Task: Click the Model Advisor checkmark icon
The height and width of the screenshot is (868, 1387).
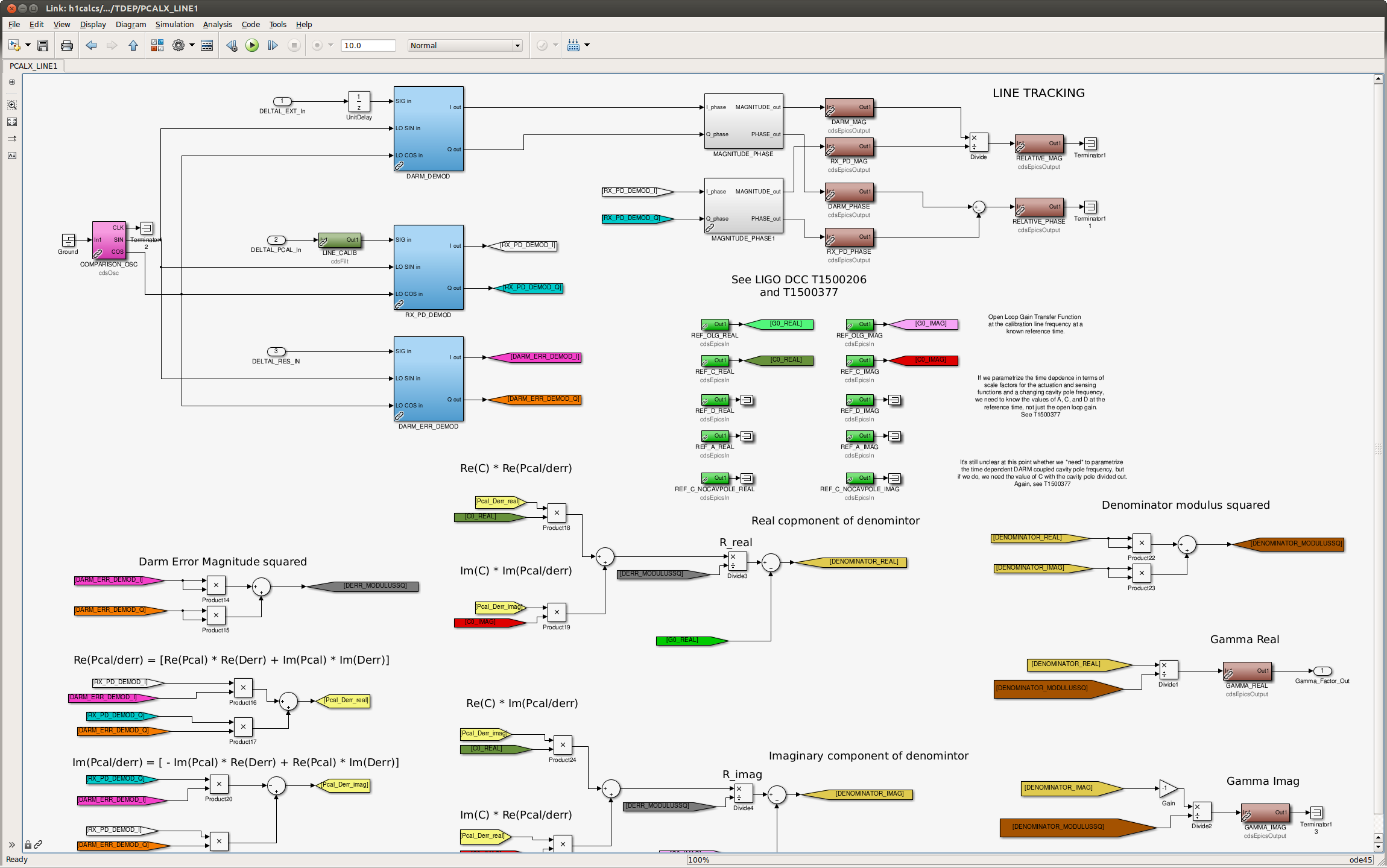Action: point(542,45)
